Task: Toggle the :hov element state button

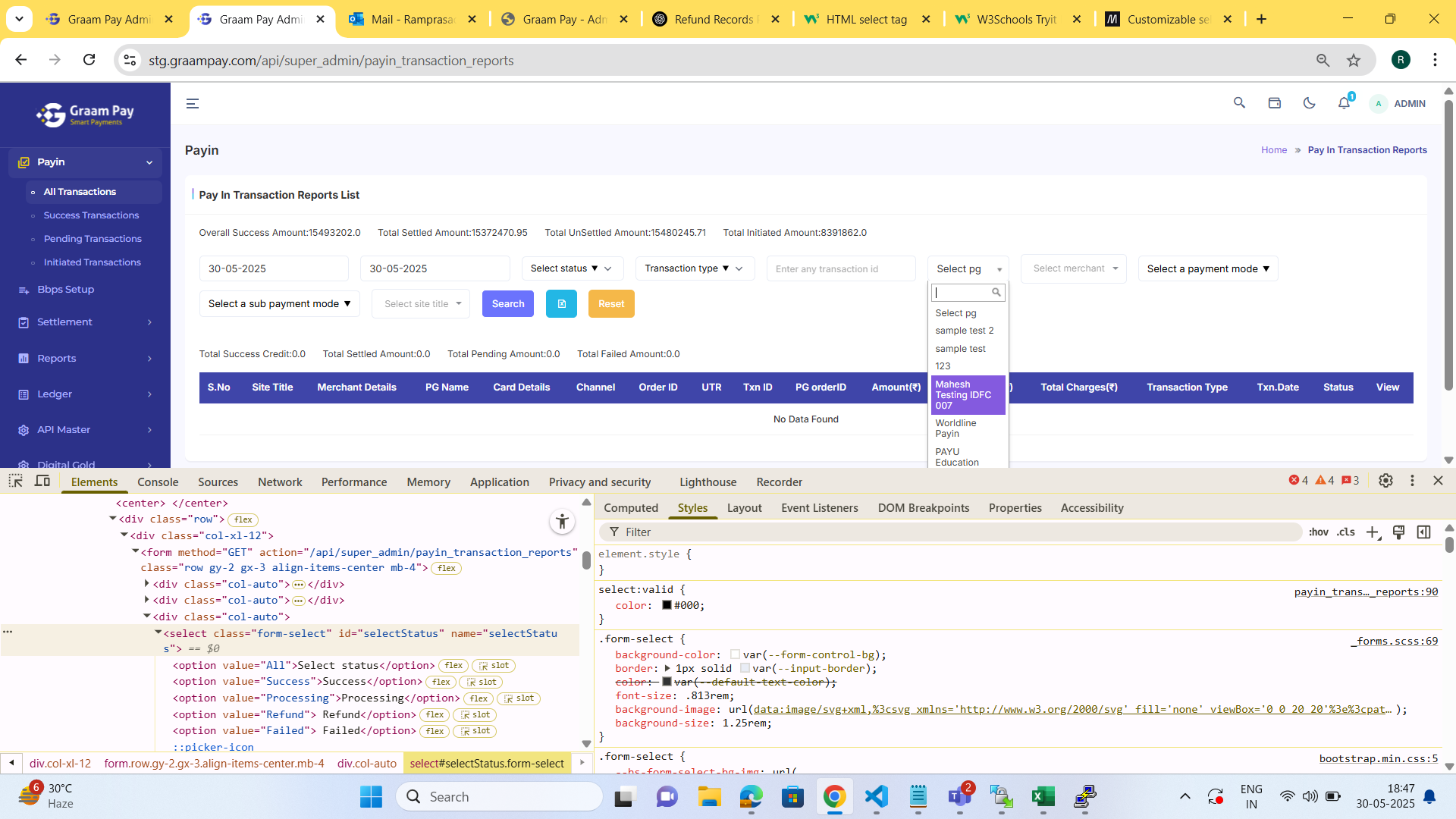Action: click(x=1319, y=532)
